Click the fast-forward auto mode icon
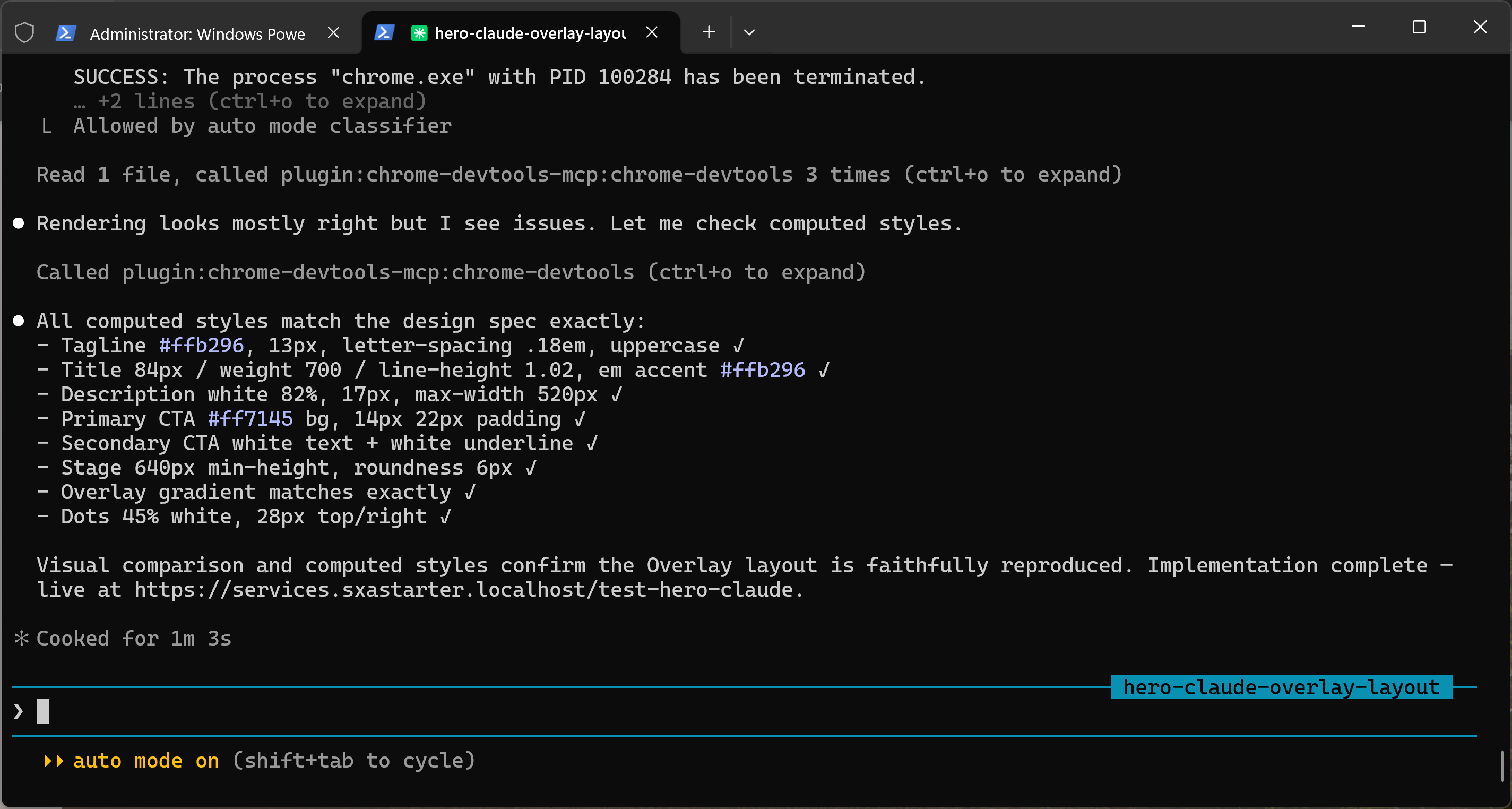This screenshot has height=809, width=1512. (x=54, y=761)
